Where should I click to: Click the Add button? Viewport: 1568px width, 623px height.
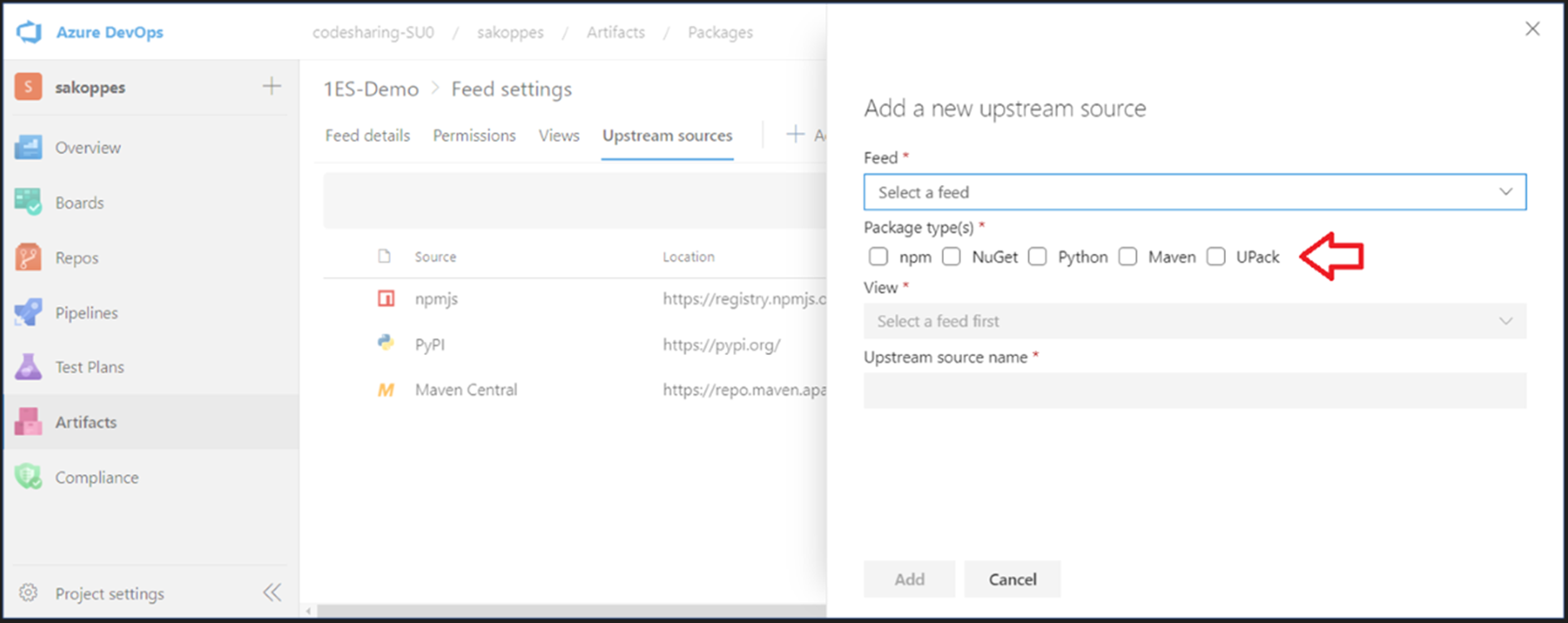909,579
